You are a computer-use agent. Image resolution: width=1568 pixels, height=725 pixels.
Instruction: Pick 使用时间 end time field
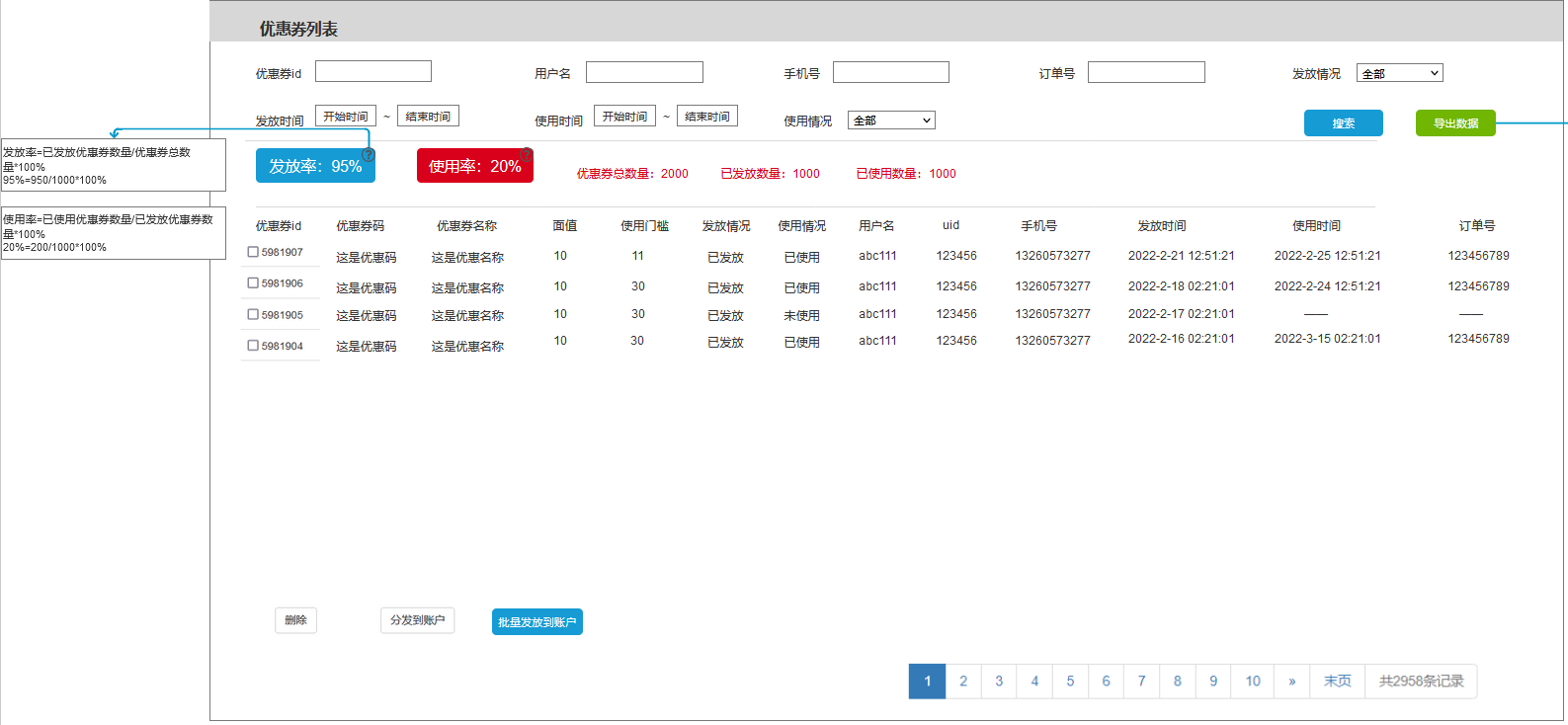707,117
